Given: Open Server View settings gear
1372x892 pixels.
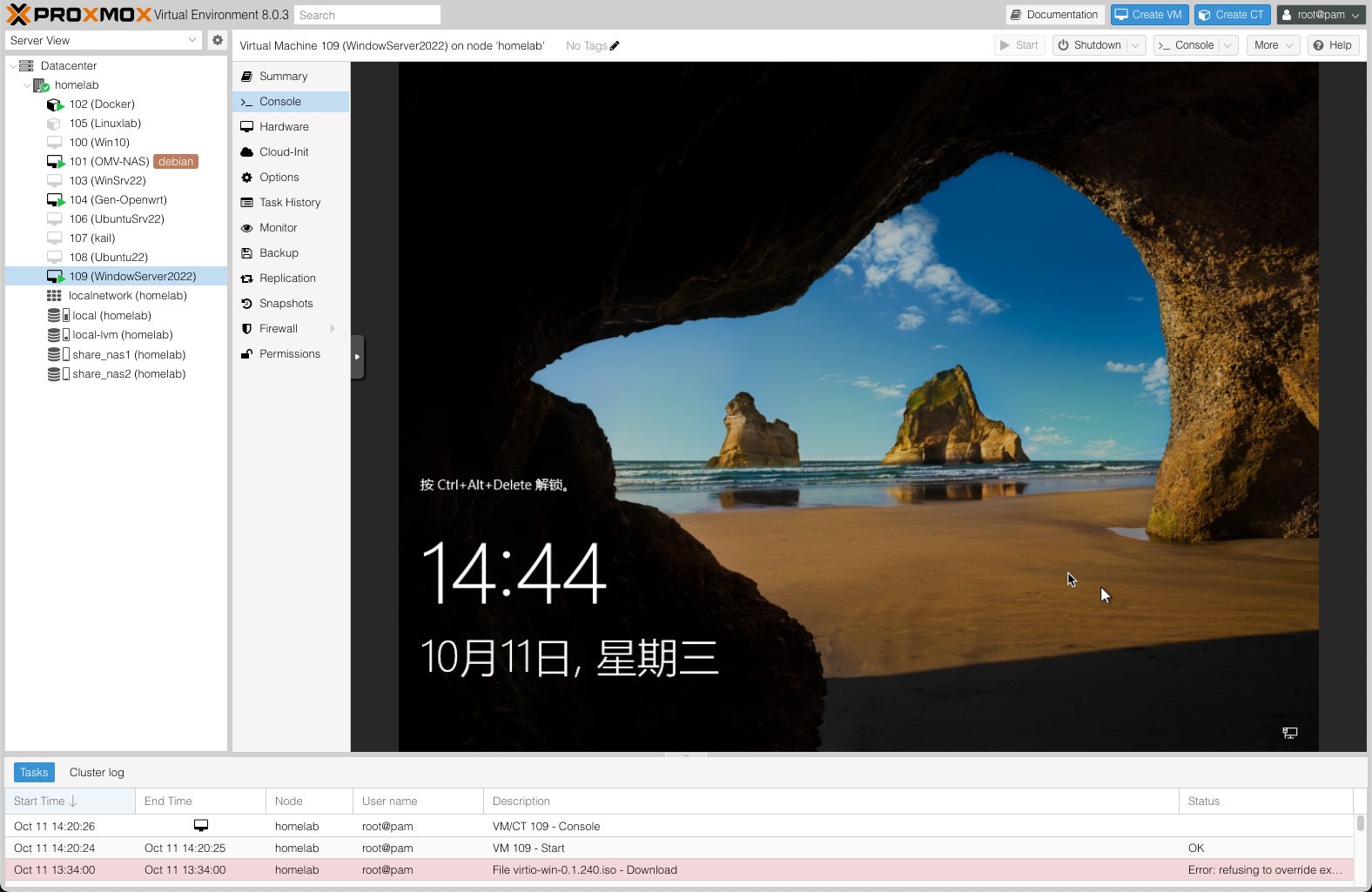Looking at the screenshot, I should coord(218,40).
